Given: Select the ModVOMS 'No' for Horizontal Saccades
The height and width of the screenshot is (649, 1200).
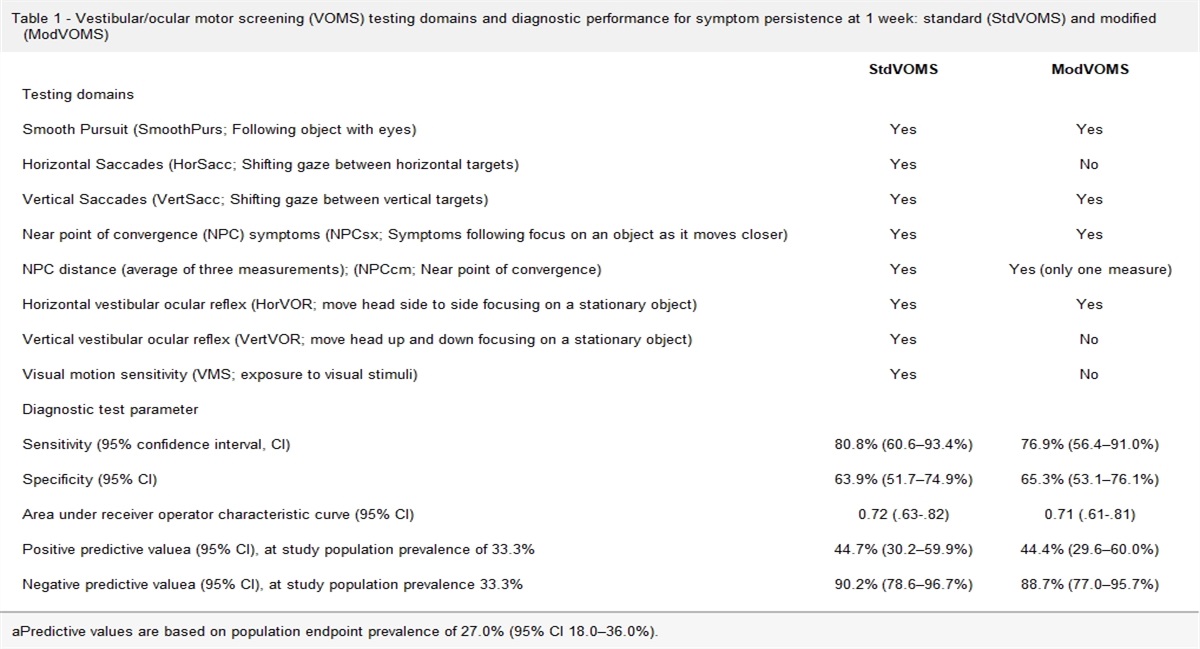Looking at the screenshot, I should tap(1088, 164).
